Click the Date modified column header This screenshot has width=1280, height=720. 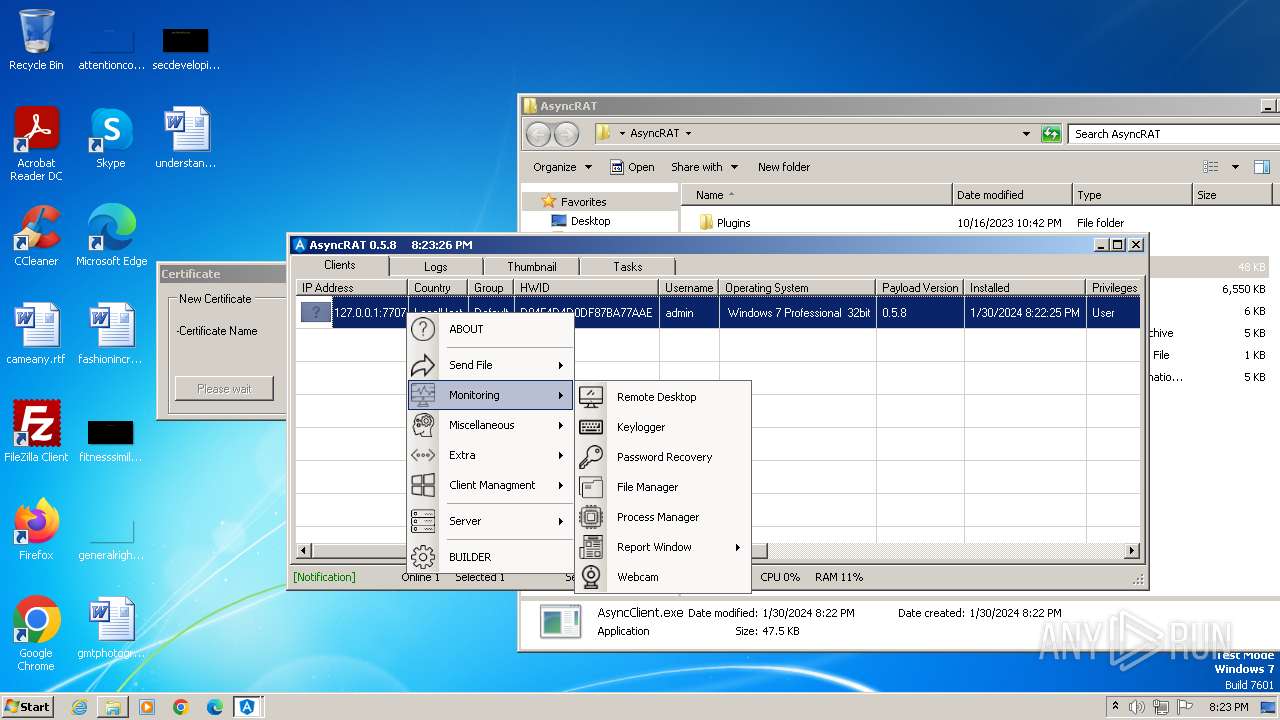click(x=1012, y=195)
